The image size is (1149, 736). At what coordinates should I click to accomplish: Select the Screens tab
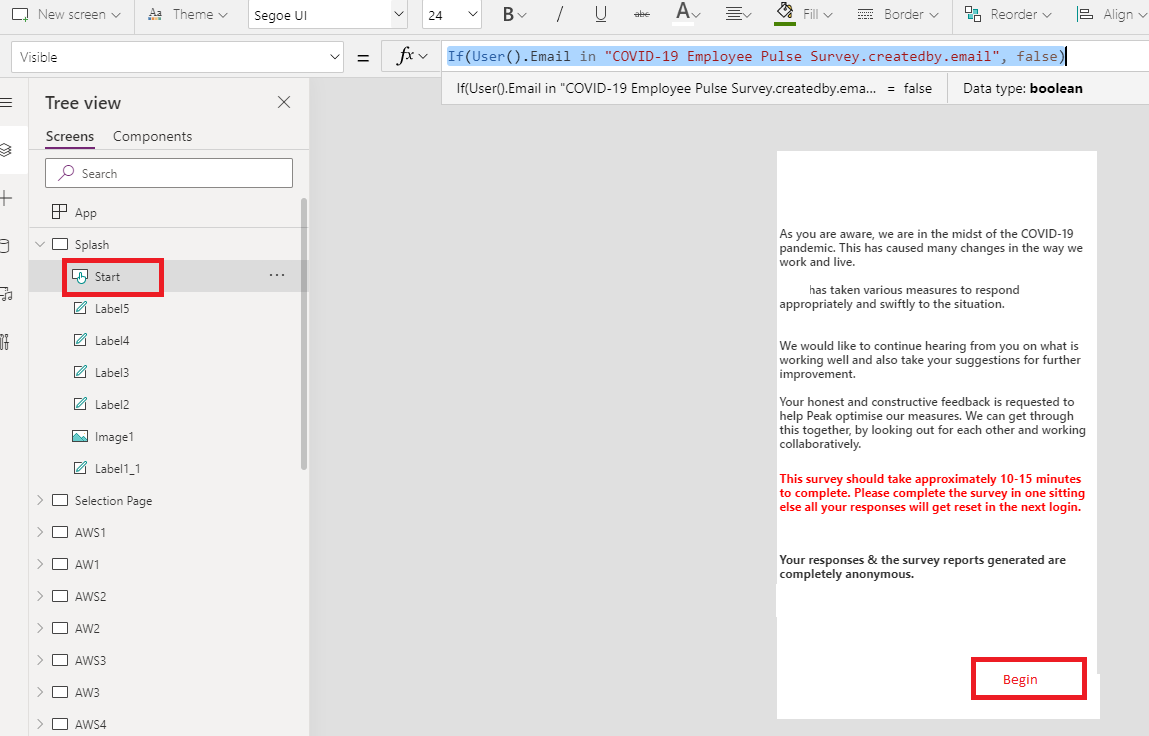[70, 136]
